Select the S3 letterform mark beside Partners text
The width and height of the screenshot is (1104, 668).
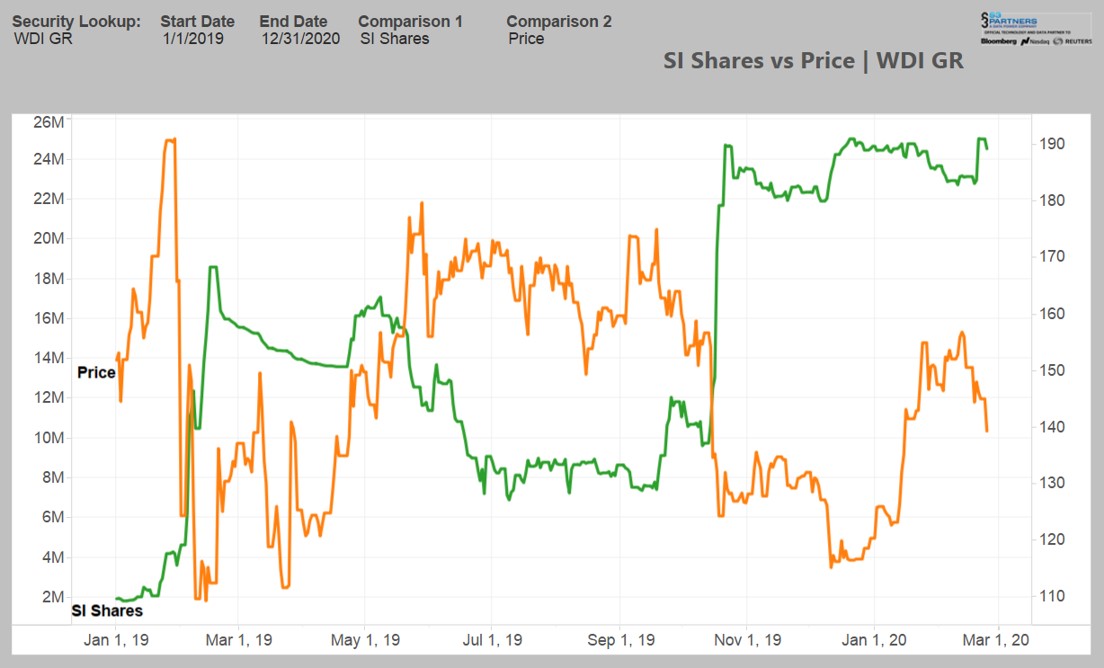[x=985, y=20]
